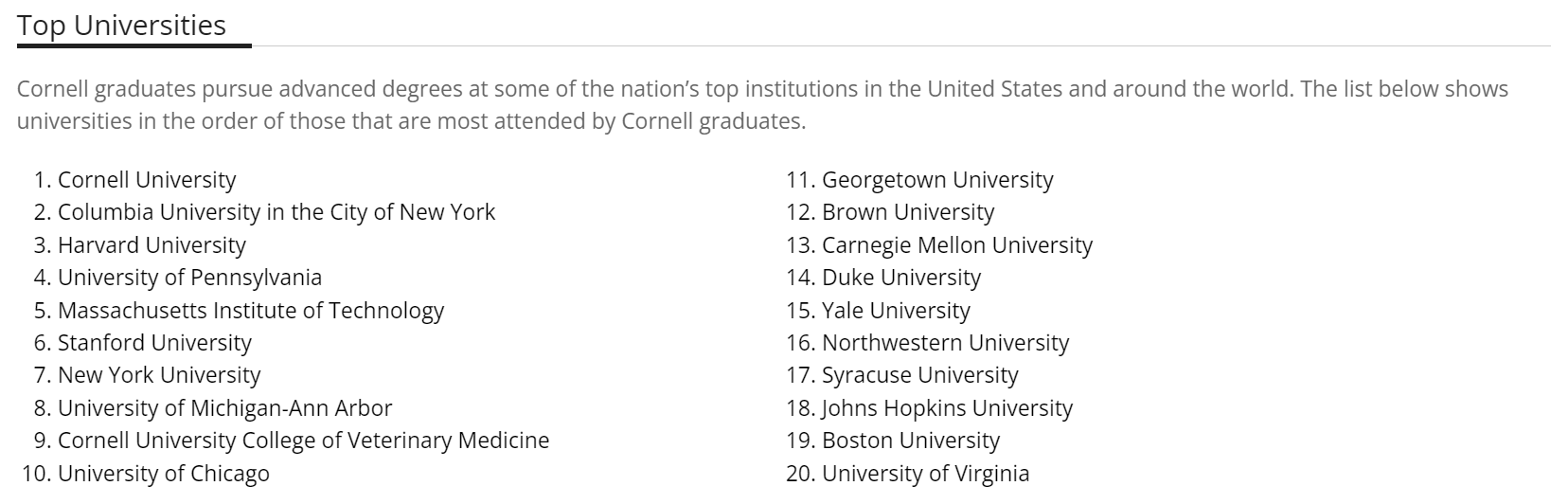Click Brown University entry
The width and height of the screenshot is (1568, 504).
[908, 212]
